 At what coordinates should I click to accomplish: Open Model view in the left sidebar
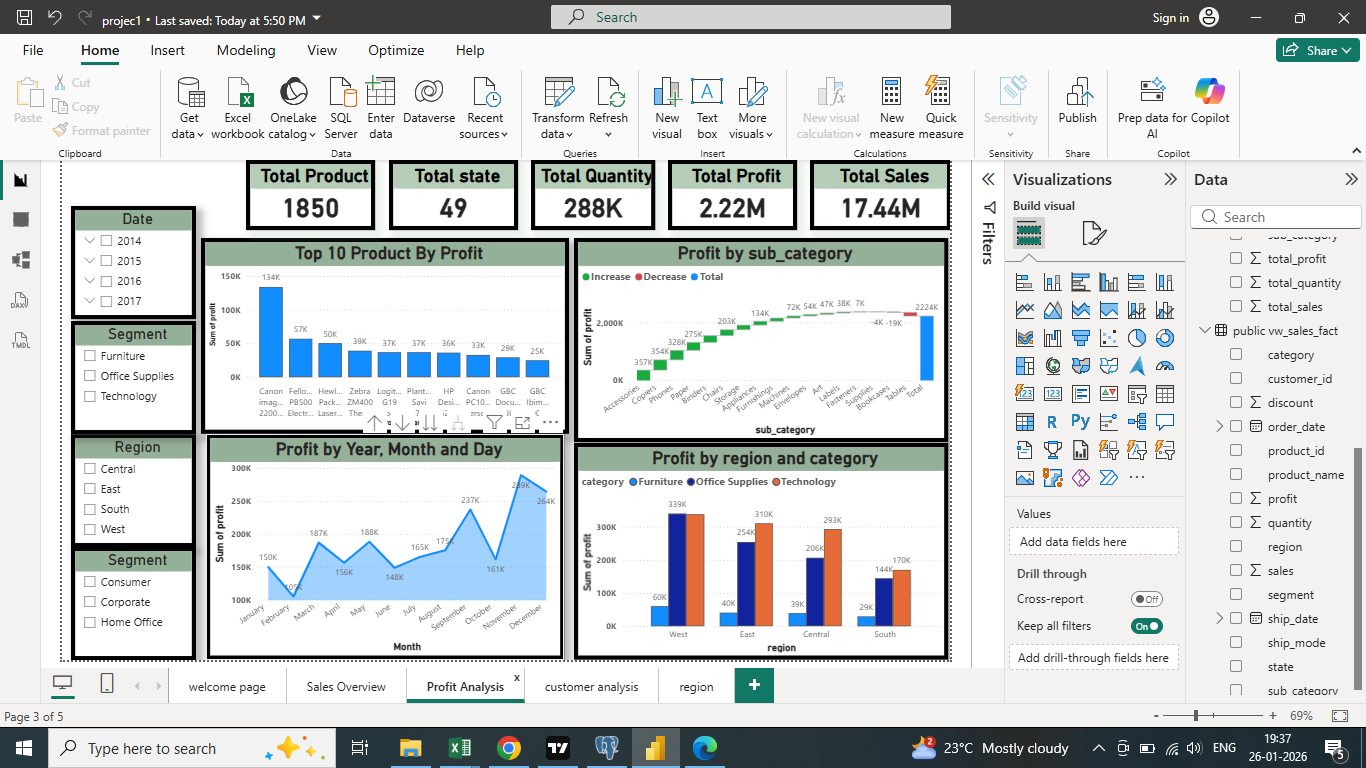(x=21, y=260)
